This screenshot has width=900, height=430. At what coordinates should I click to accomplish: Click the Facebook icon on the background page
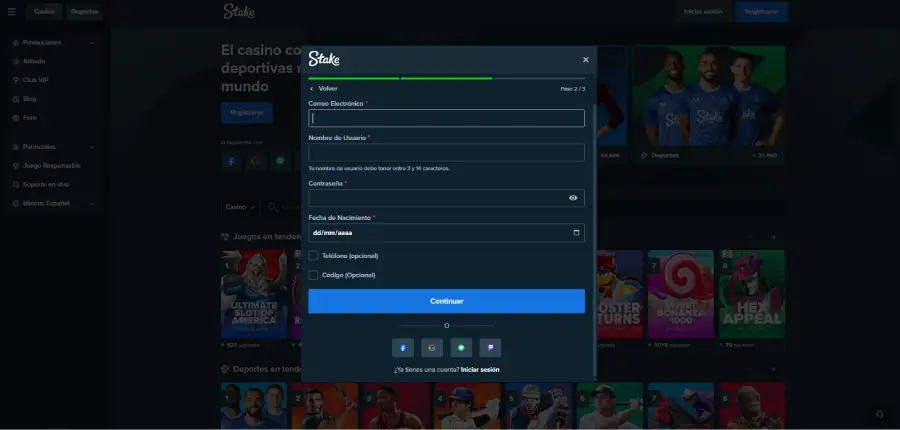point(231,161)
